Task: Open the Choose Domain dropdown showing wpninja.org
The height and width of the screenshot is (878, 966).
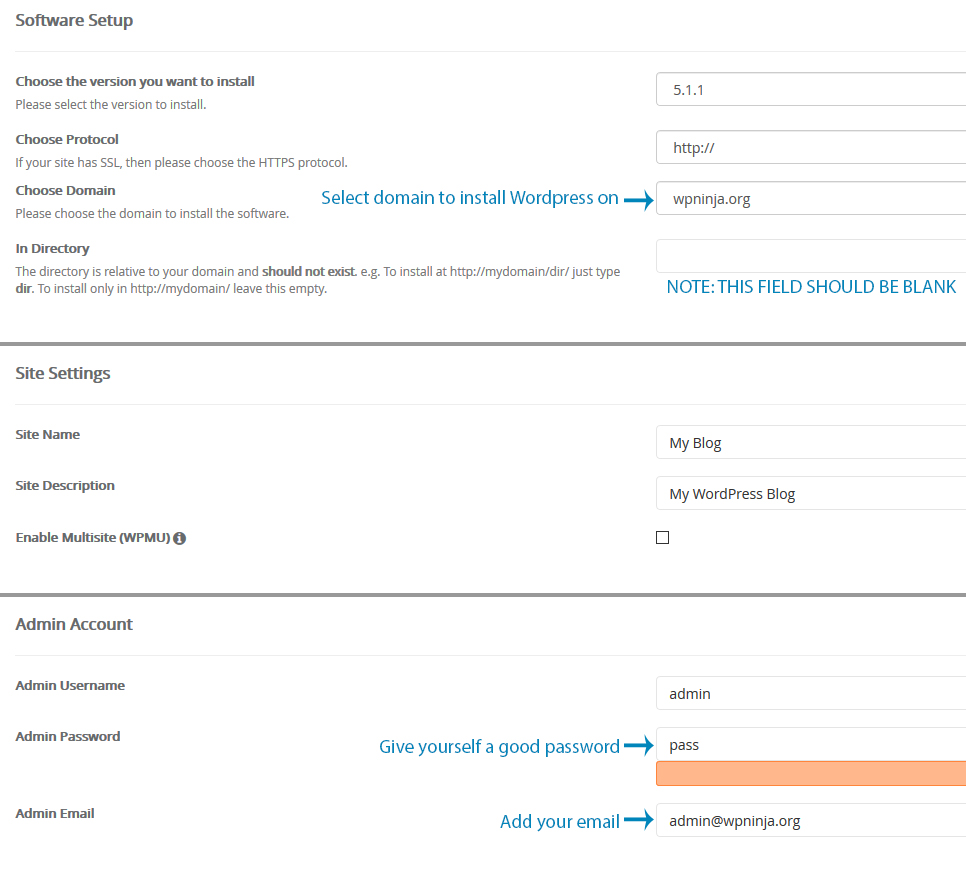Action: [x=810, y=199]
